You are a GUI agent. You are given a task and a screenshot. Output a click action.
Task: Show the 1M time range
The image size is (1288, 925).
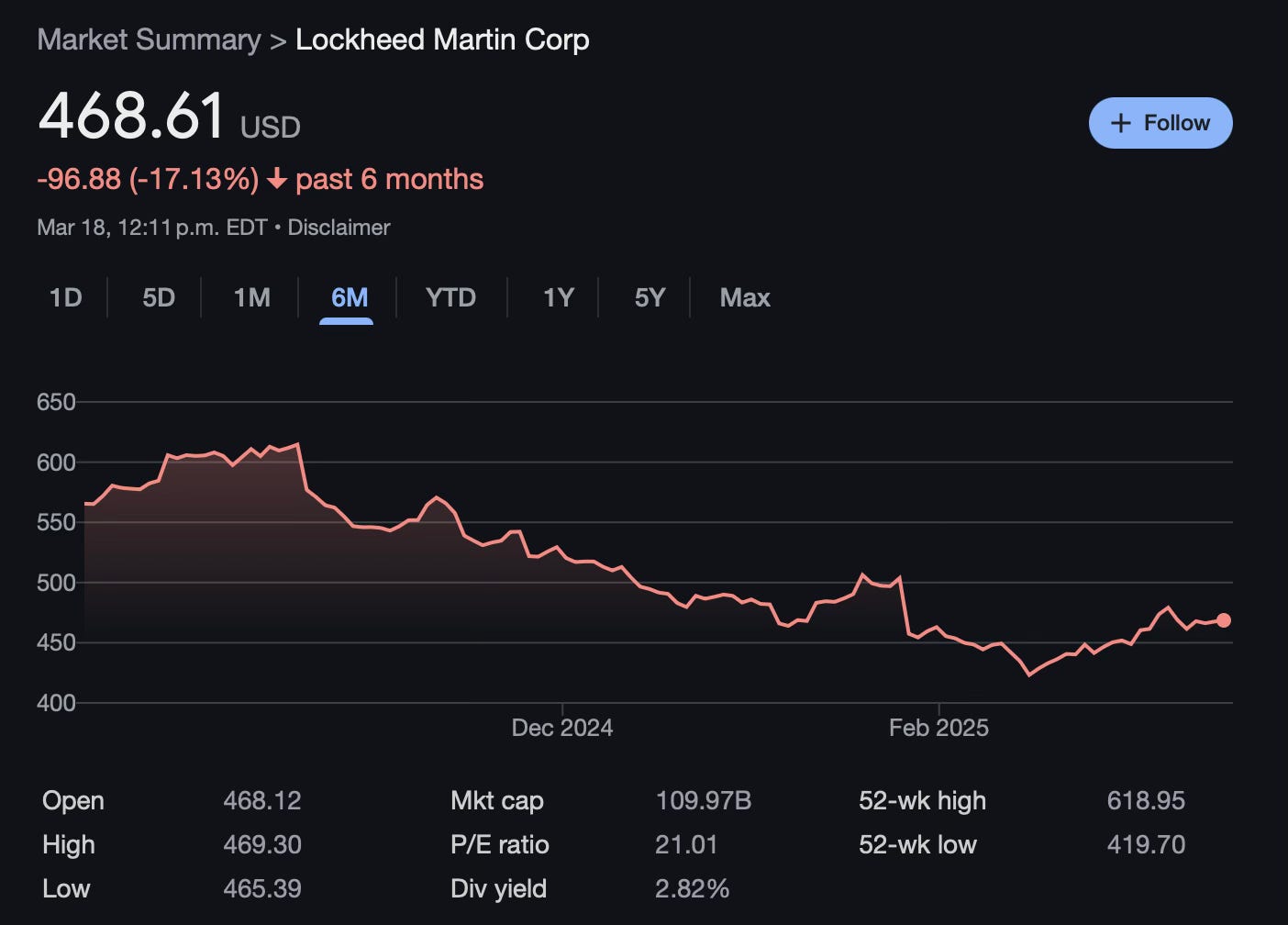[252, 297]
